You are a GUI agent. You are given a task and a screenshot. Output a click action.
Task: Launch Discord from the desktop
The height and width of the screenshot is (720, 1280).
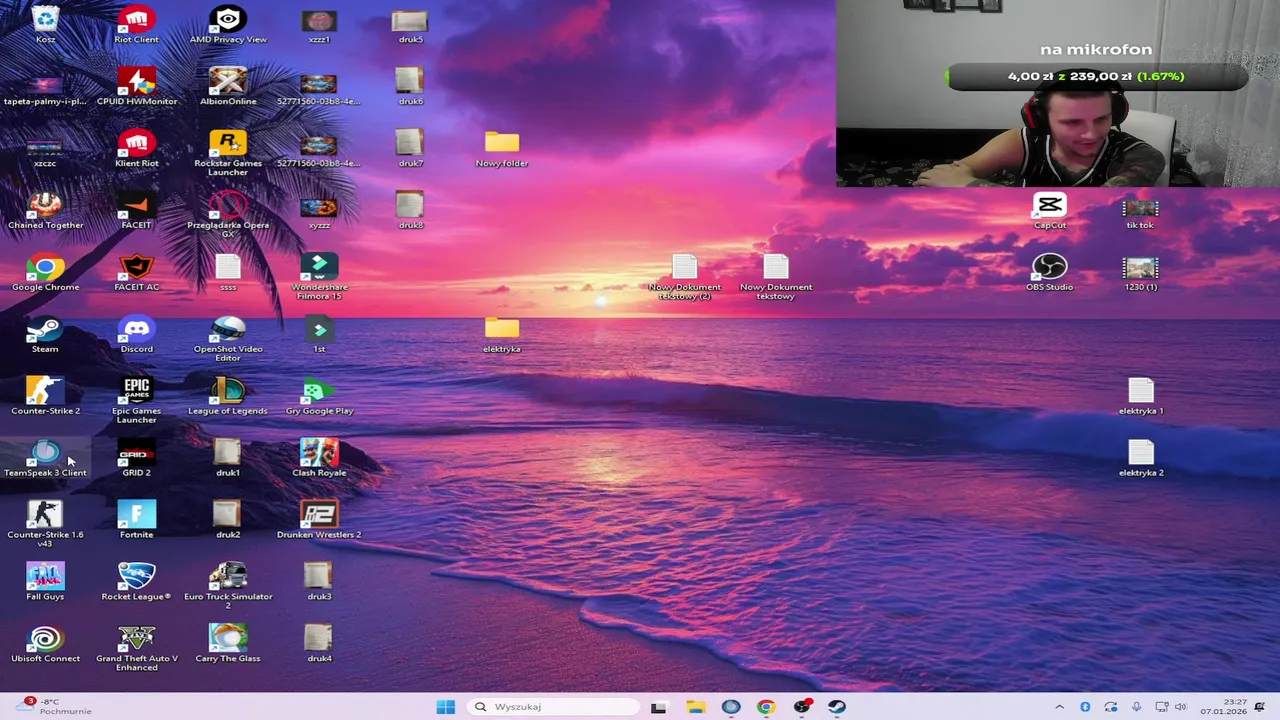(x=136, y=336)
